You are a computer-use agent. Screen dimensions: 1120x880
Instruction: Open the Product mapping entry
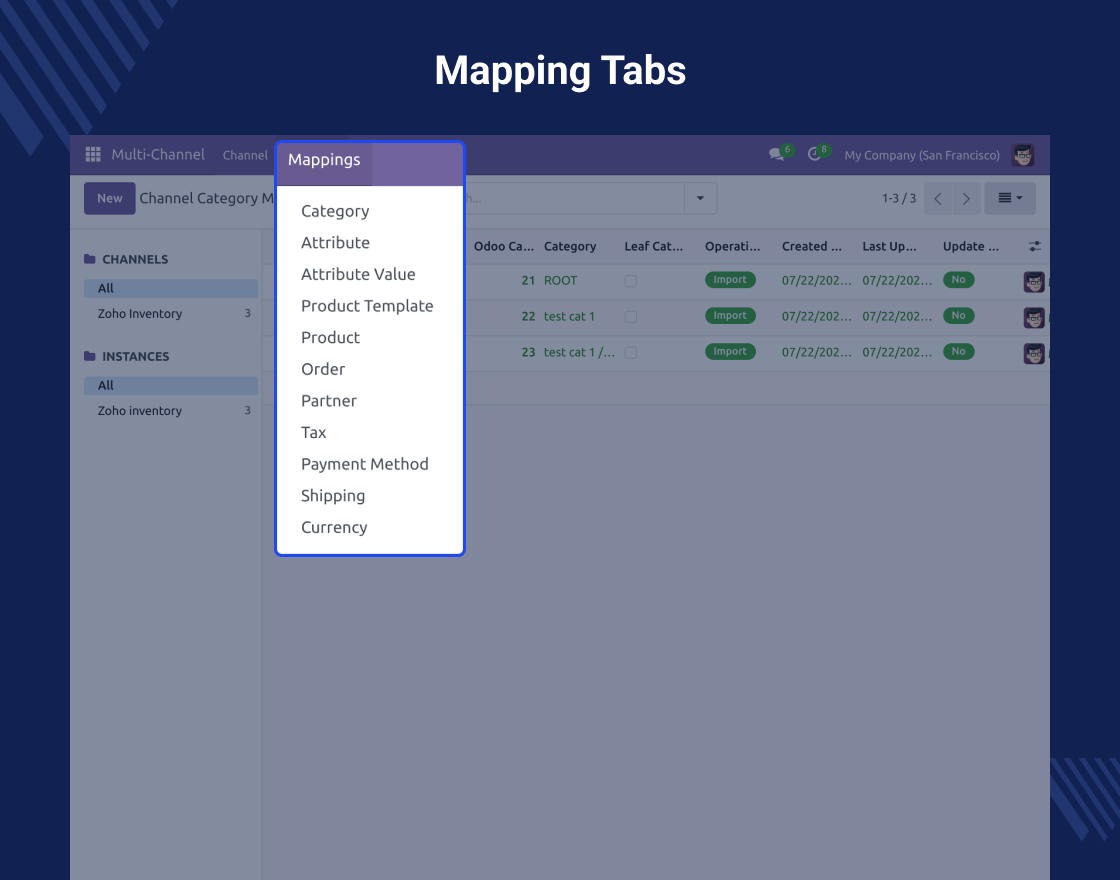tap(330, 337)
